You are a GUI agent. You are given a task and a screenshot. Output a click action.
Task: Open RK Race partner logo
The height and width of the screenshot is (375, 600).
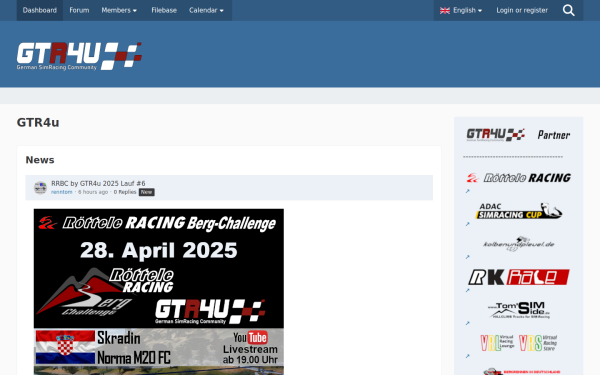[x=518, y=277]
